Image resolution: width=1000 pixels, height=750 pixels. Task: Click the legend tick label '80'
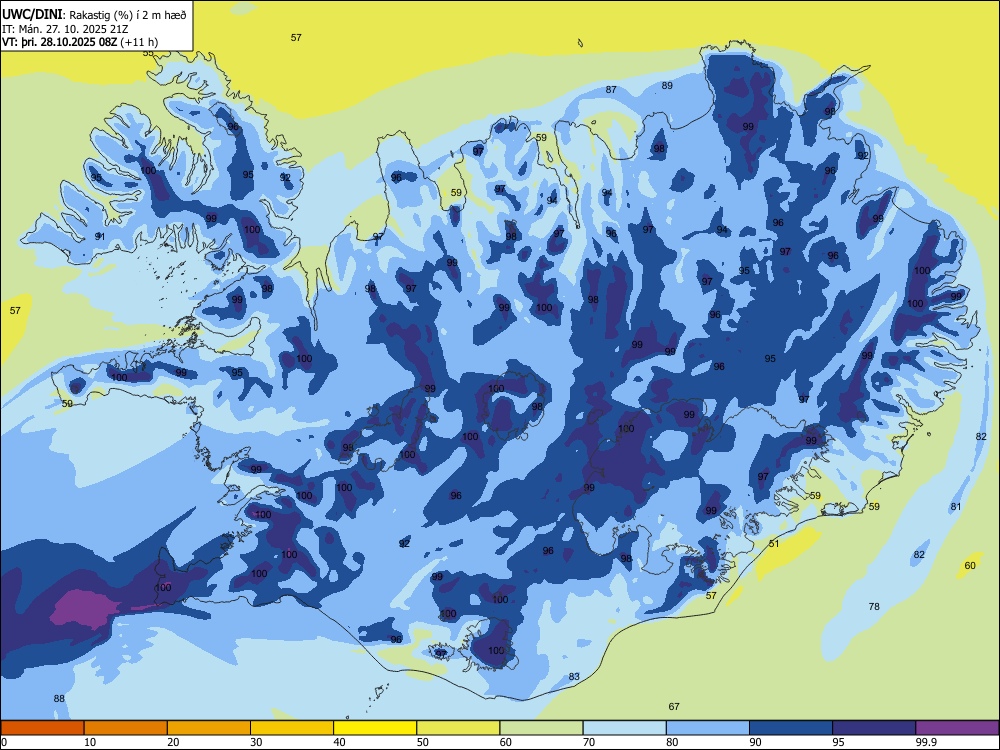672,742
